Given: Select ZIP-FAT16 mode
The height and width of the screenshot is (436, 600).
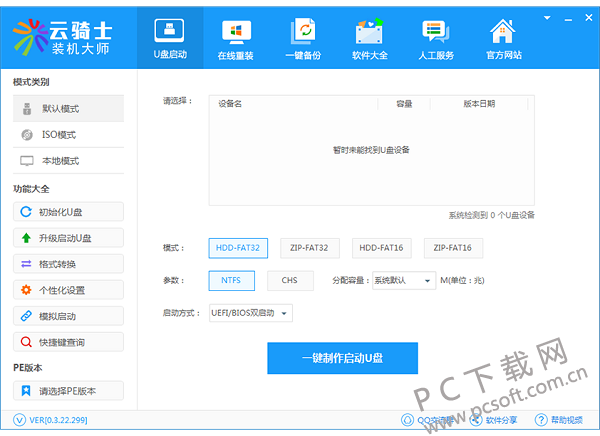Looking at the screenshot, I should 453,248.
